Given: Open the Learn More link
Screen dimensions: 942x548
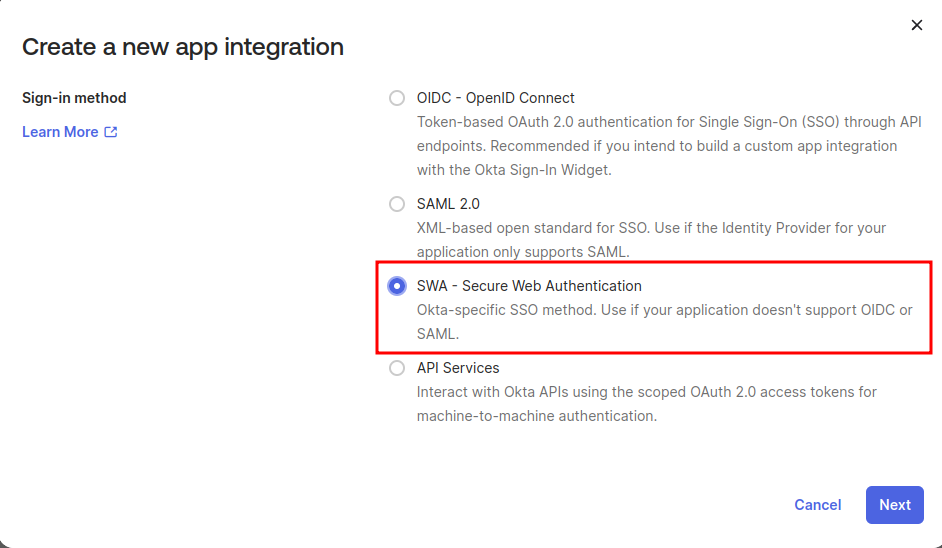Looking at the screenshot, I should click(60, 132).
